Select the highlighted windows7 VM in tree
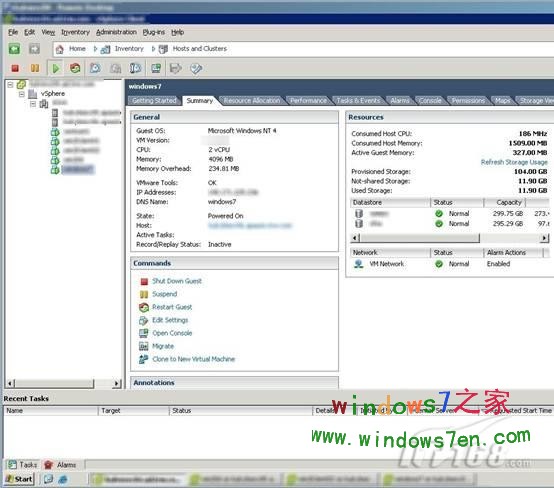This screenshot has width=554, height=488. [x=78, y=170]
